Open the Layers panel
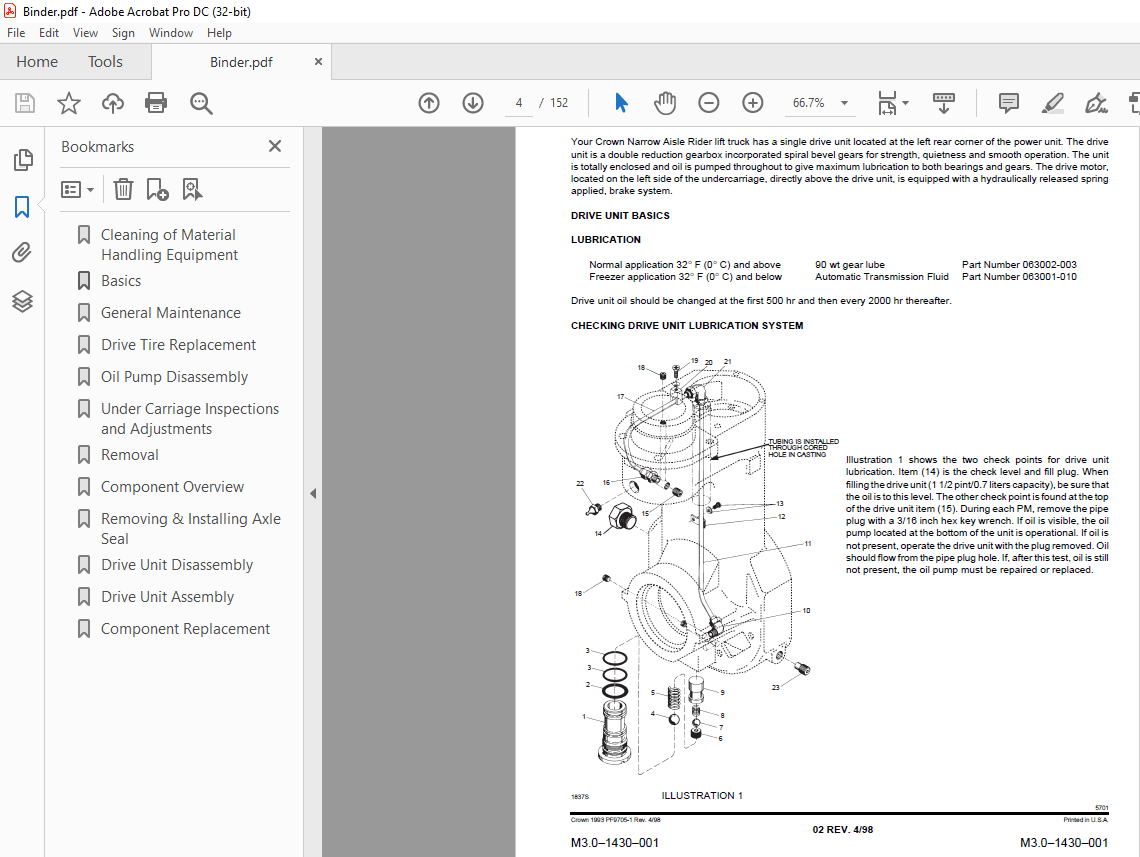This screenshot has height=857, width=1140. click(x=22, y=301)
